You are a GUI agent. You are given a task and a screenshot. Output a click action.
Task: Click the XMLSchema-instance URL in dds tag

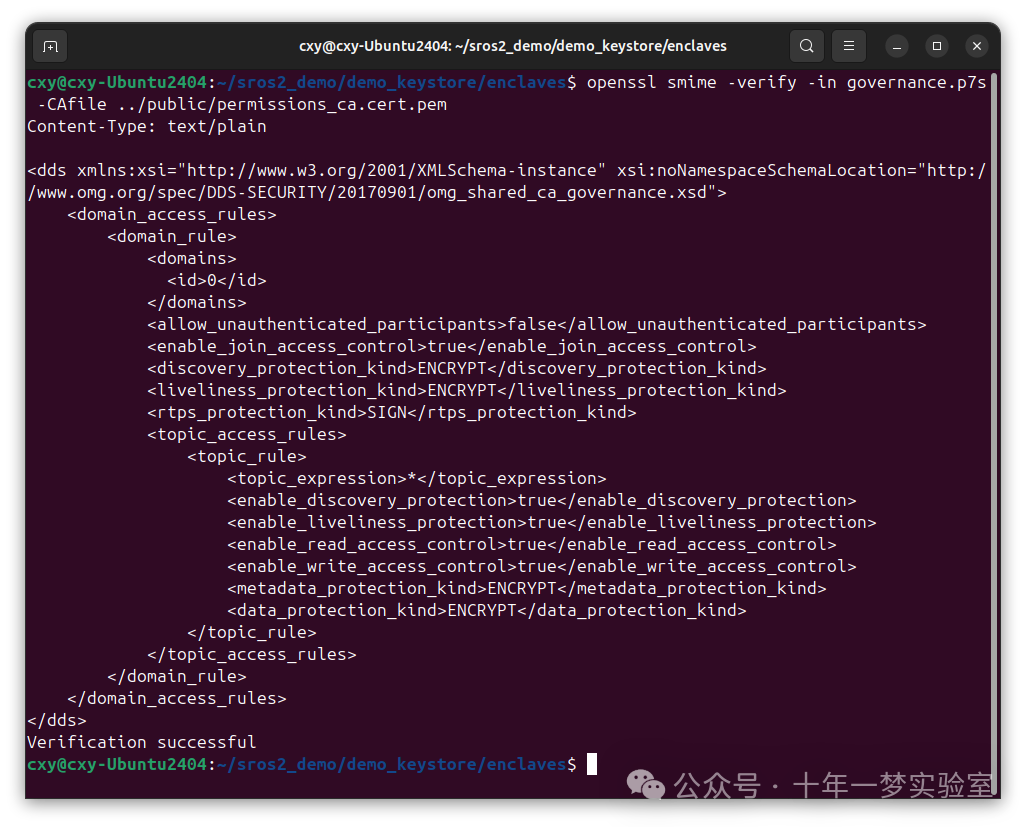pyautogui.click(x=391, y=171)
